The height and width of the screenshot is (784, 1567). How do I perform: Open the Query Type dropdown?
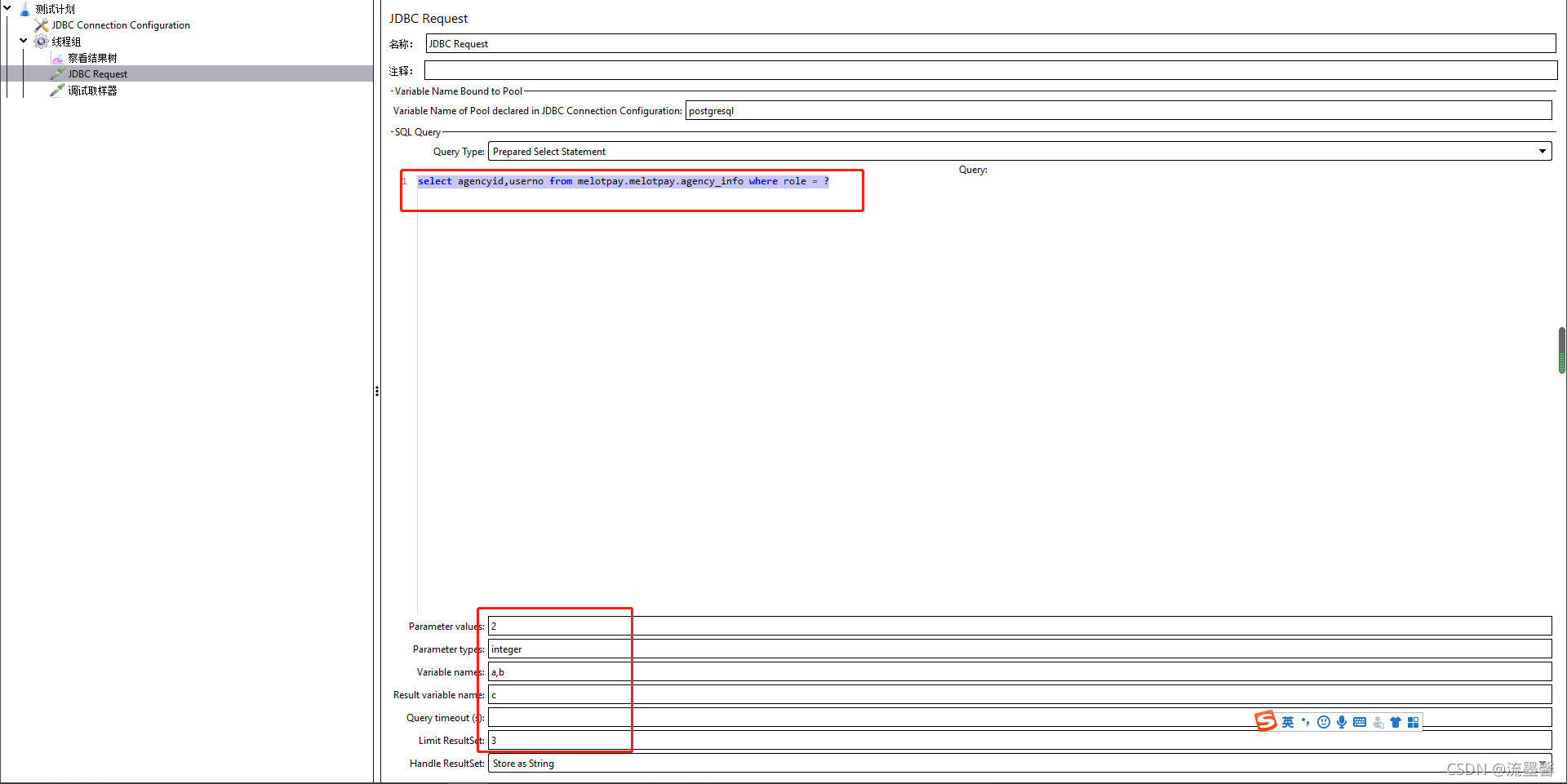coord(1019,151)
